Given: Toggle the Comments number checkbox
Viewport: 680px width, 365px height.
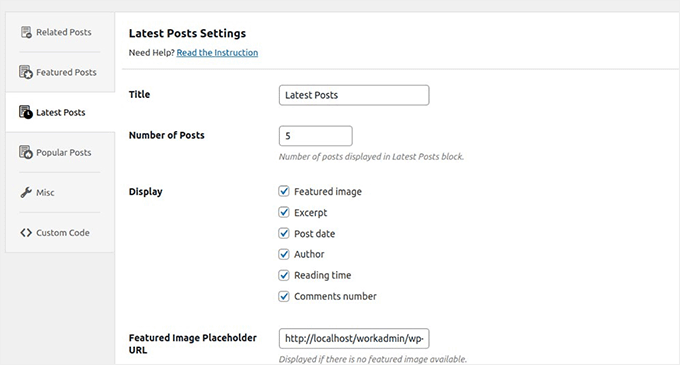Looking at the screenshot, I should pyautogui.click(x=284, y=296).
